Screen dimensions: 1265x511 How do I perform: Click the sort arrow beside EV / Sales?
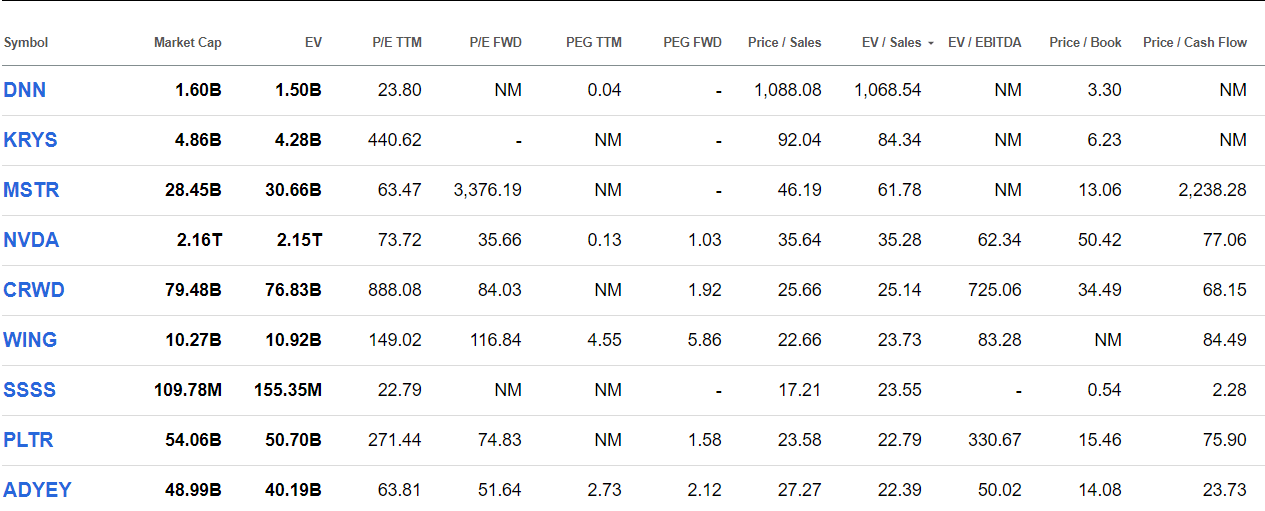click(931, 44)
